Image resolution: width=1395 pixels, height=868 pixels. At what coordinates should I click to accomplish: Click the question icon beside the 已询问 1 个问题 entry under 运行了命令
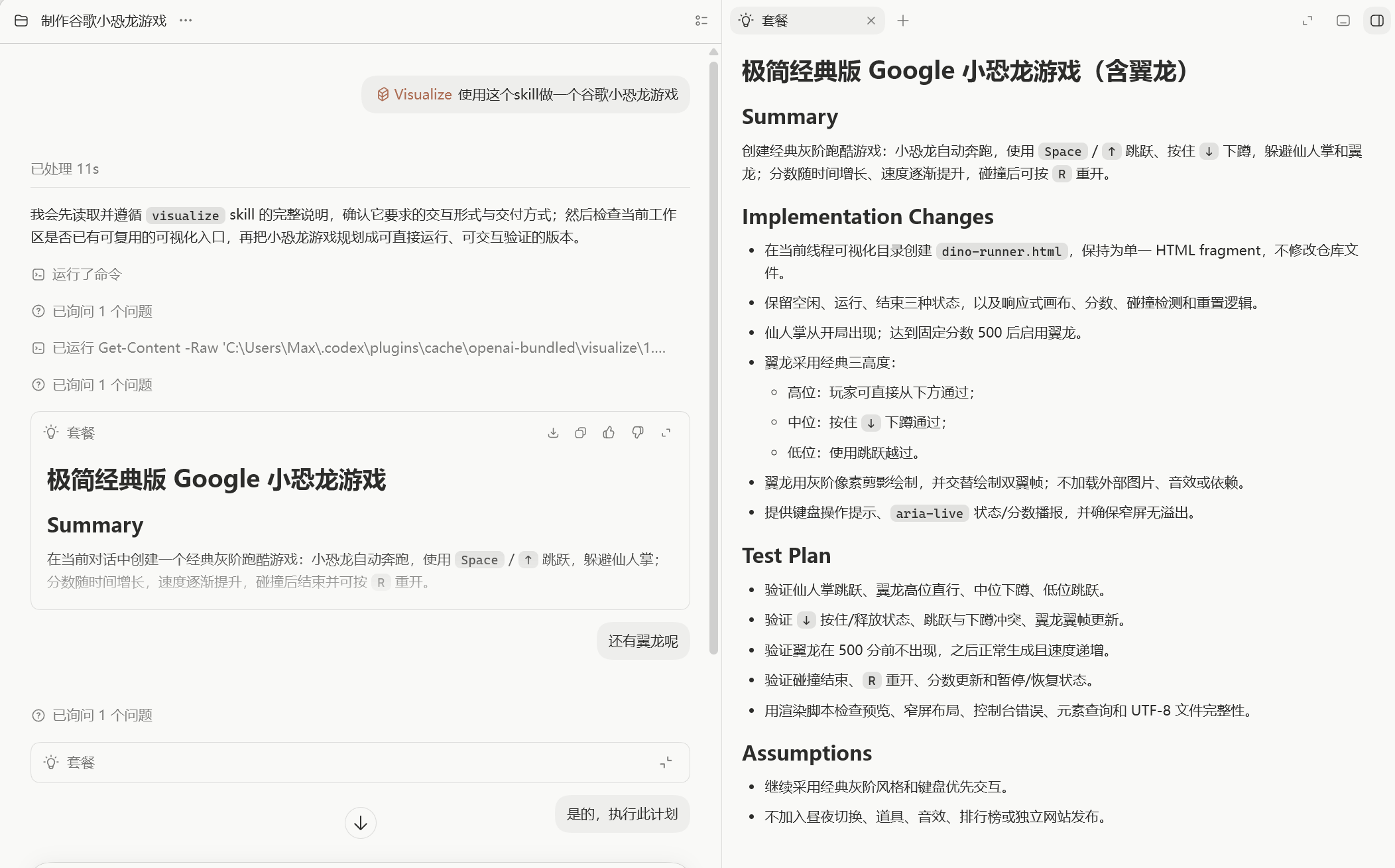[38, 311]
